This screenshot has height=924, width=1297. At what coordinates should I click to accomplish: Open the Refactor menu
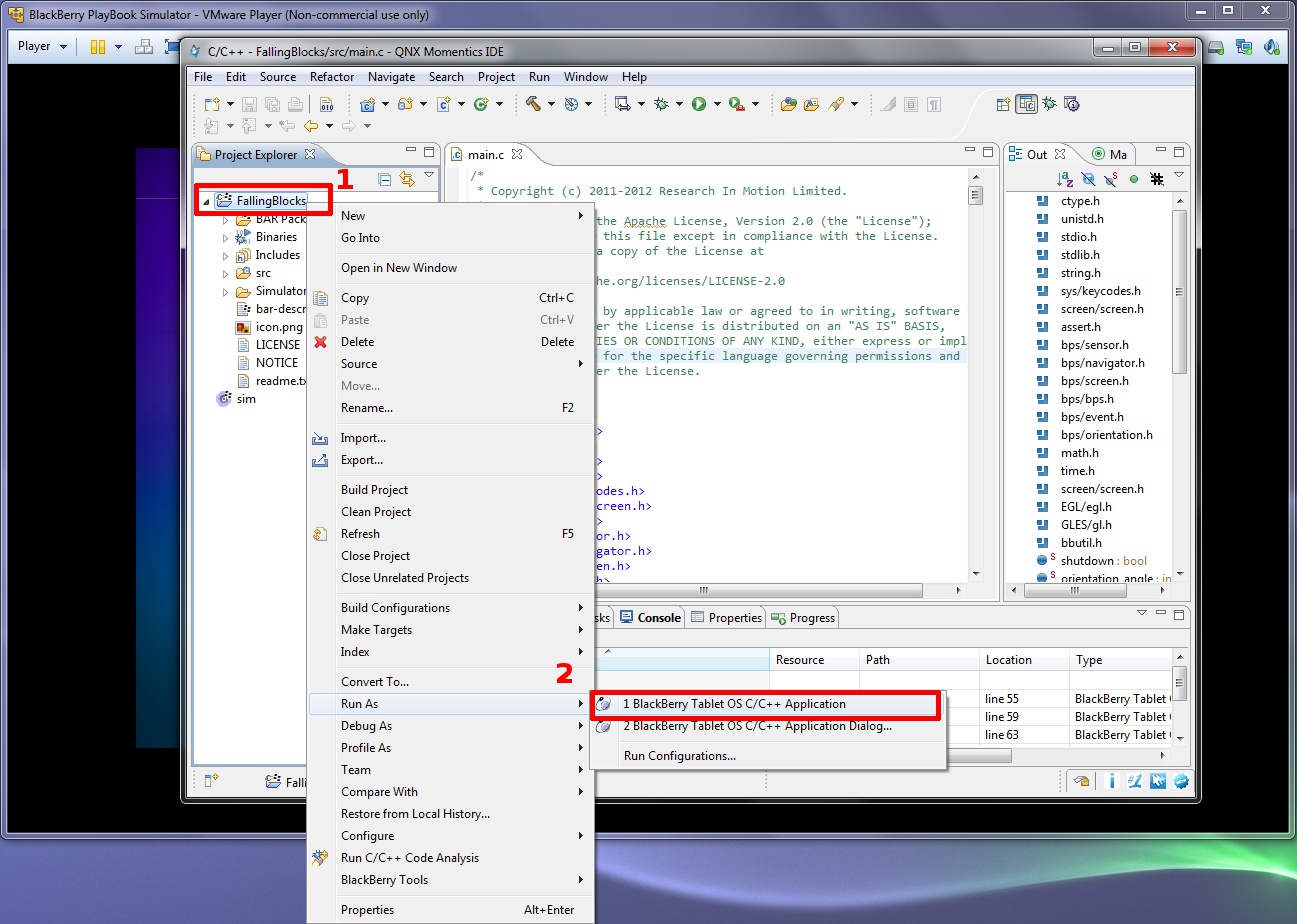(x=332, y=77)
